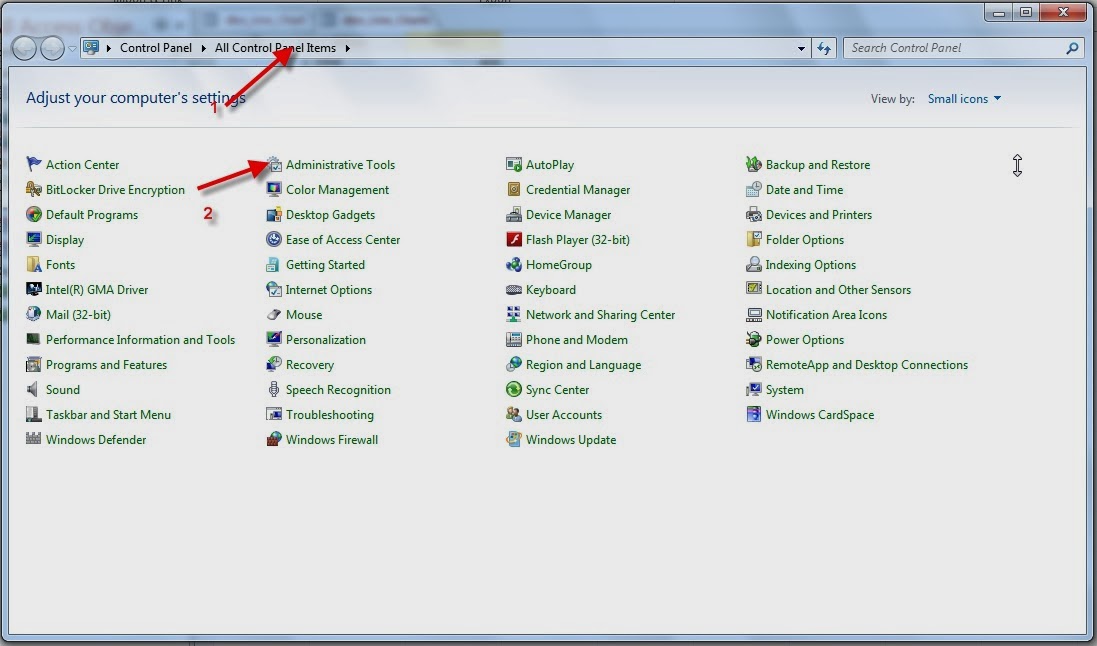The height and width of the screenshot is (646, 1097).
Task: Click the Default Programs icon
Action: click(33, 214)
